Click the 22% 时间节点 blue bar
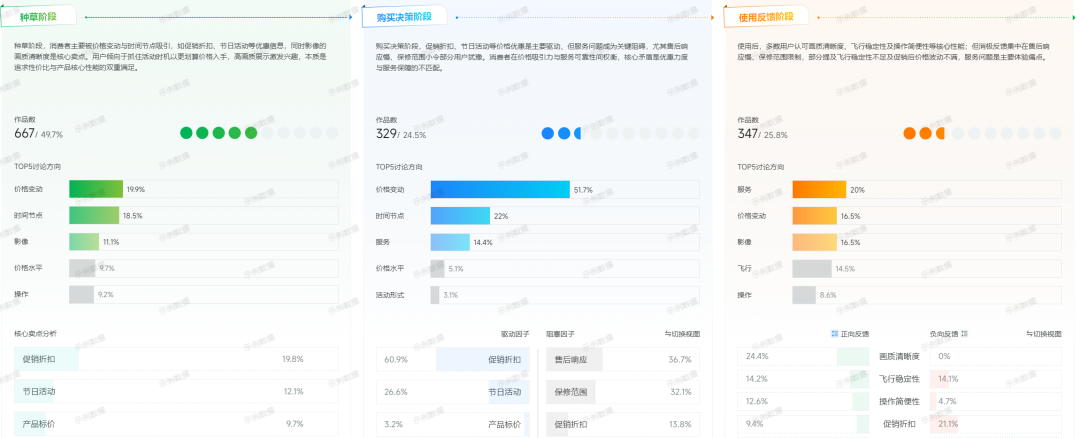This screenshot has width=1080, height=438. (460, 216)
